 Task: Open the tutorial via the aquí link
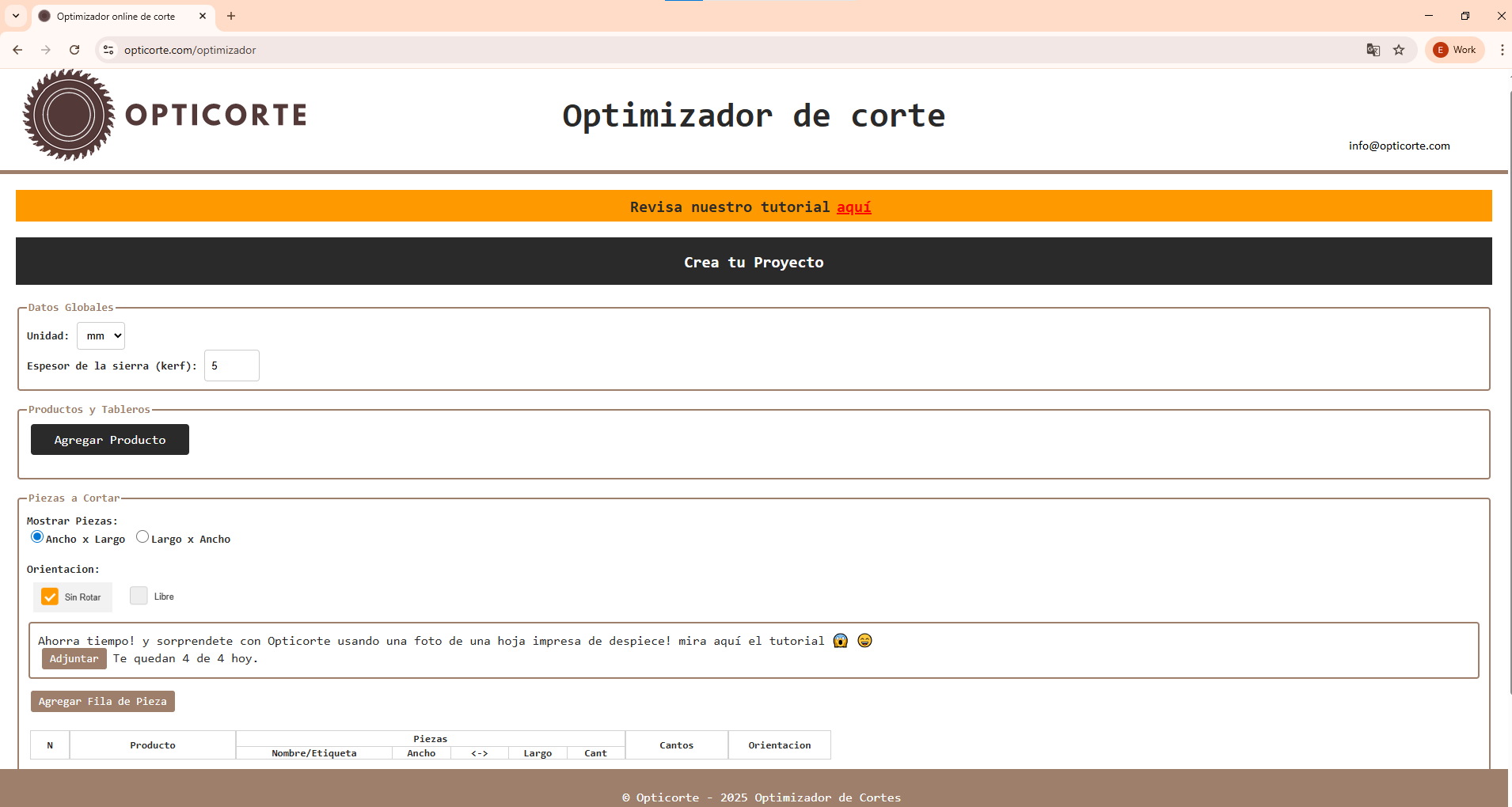point(853,207)
